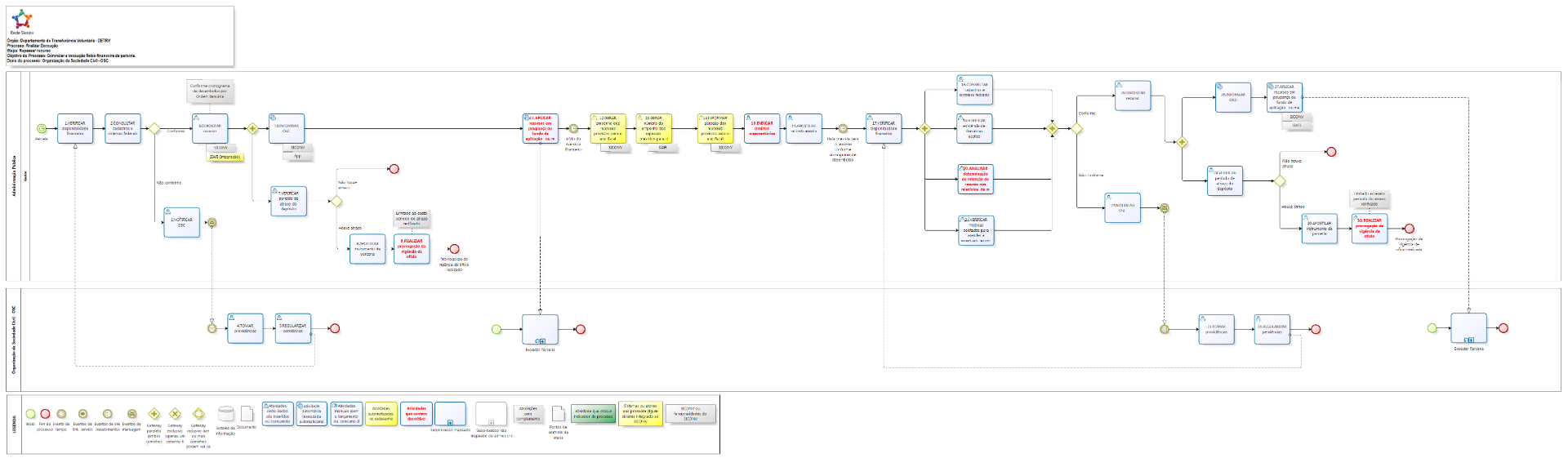The height and width of the screenshot is (467, 1568).
Task: Select the 30.REALIZAR prorrogação task
Action: pyautogui.click(x=1370, y=229)
